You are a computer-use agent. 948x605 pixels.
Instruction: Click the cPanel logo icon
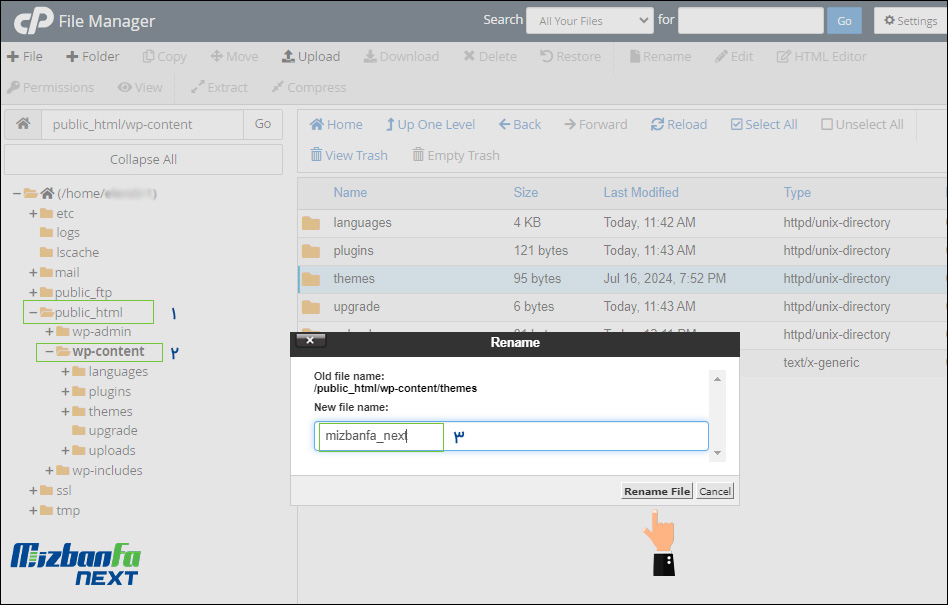click(x=33, y=21)
